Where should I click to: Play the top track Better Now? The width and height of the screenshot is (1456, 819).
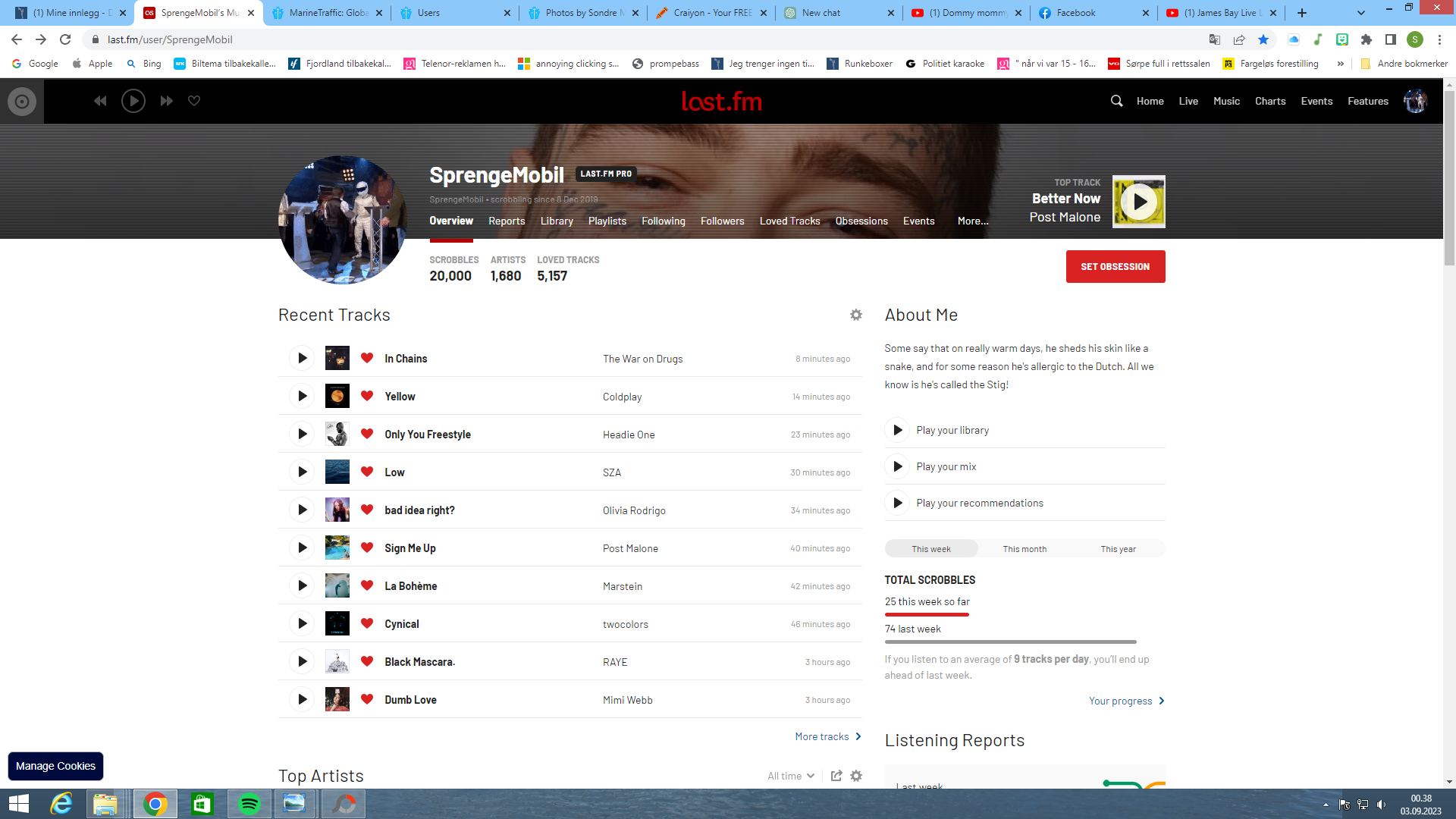(x=1139, y=202)
